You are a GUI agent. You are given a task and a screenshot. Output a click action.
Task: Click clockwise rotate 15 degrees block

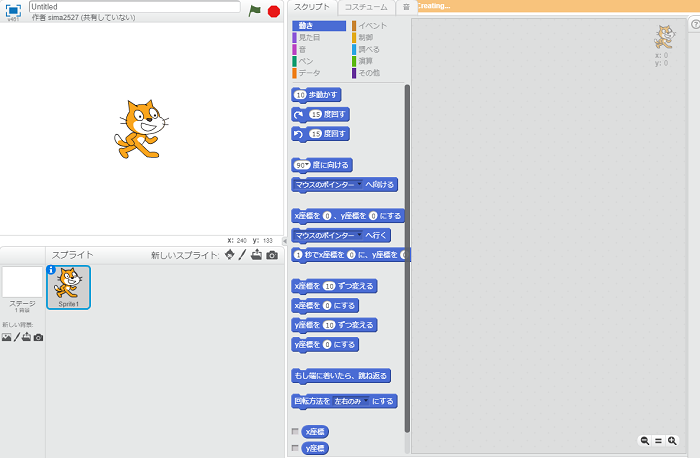pos(320,115)
